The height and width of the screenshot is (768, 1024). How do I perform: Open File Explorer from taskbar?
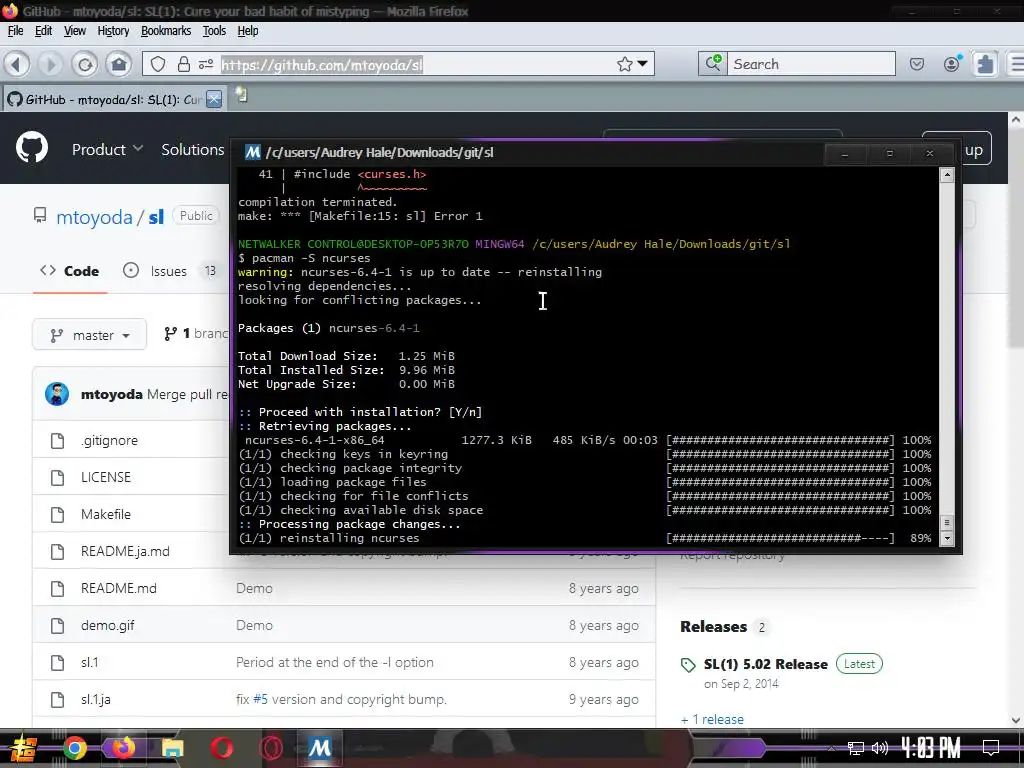(x=172, y=748)
